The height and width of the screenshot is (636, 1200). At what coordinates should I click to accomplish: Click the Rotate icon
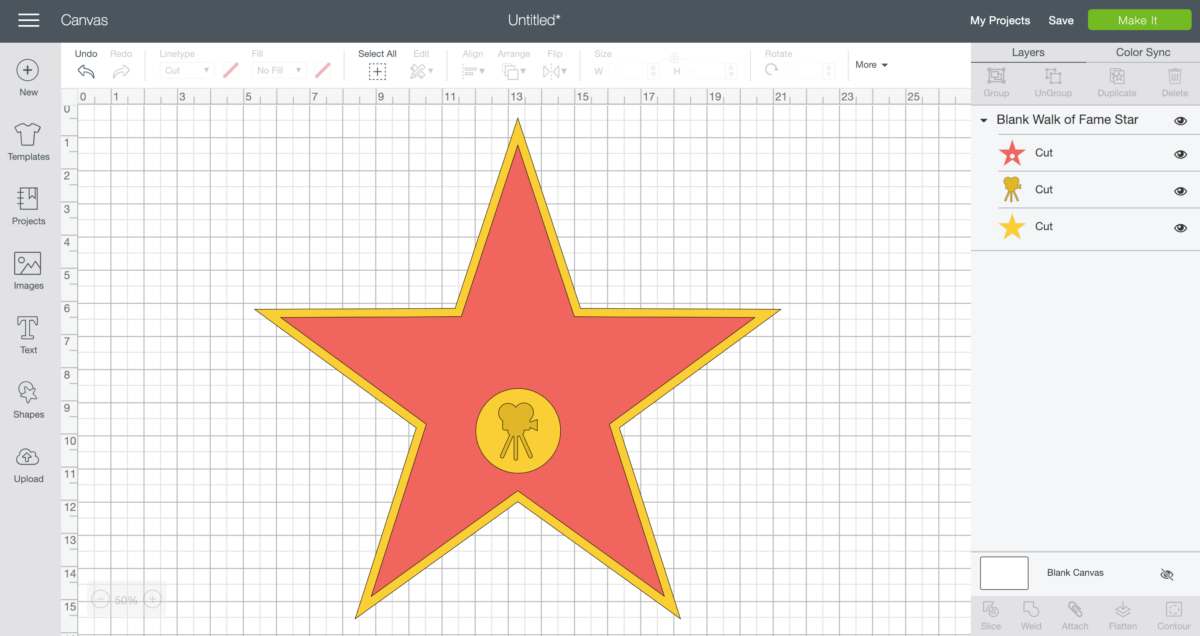(771, 70)
